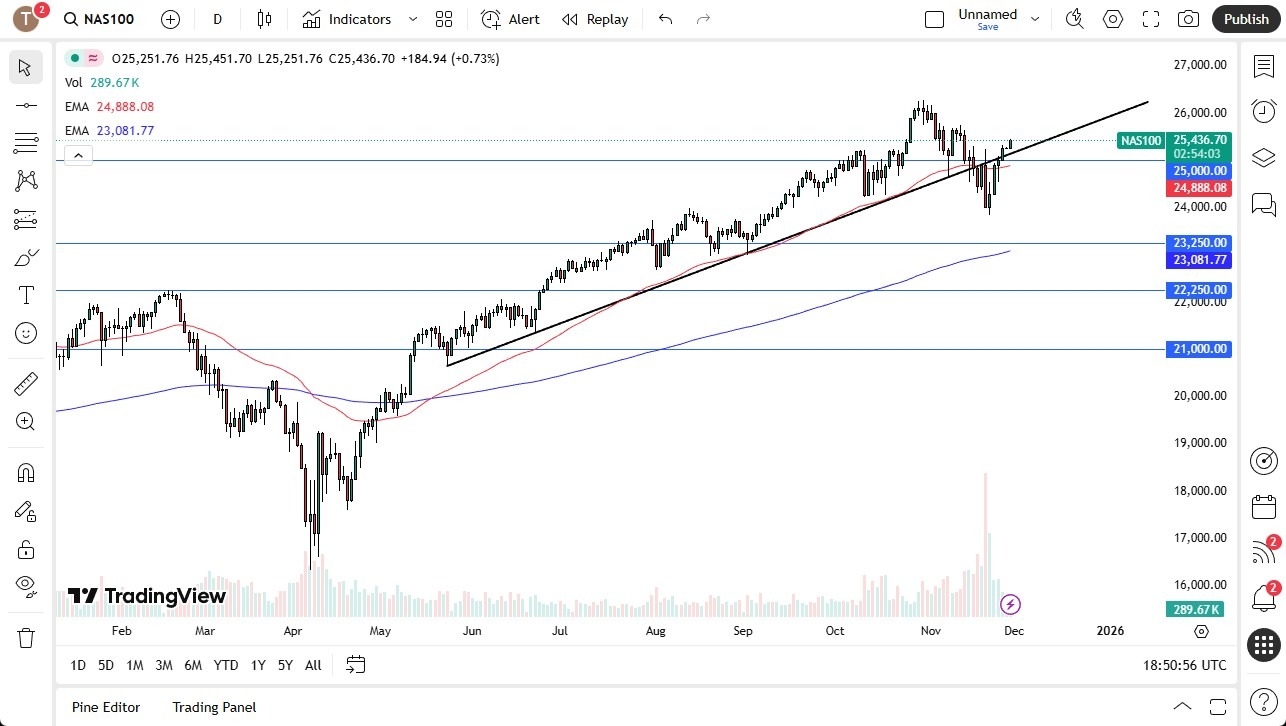Switch to the Pine Editor tab
1286x726 pixels.
point(105,707)
